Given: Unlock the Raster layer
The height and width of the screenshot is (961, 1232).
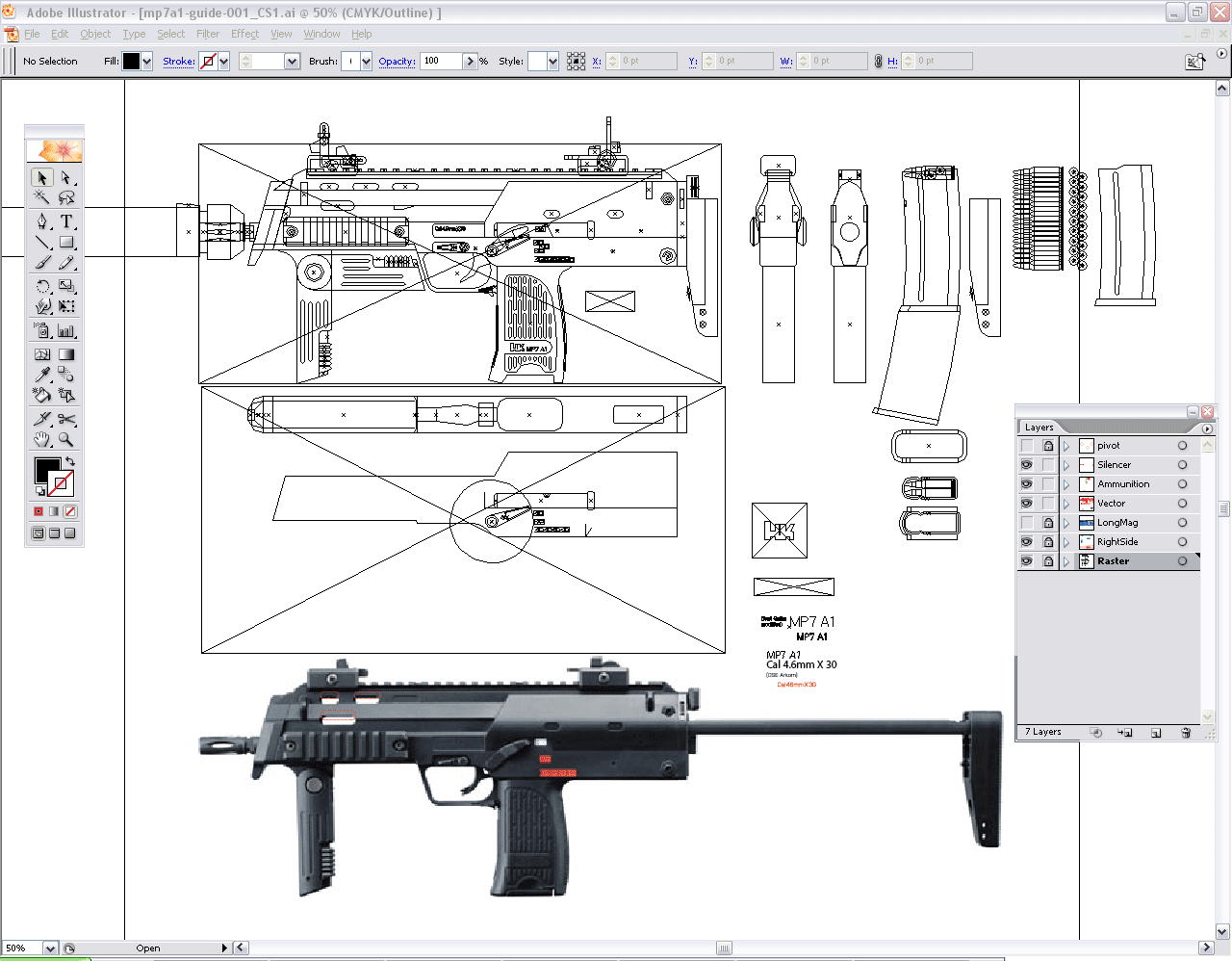Looking at the screenshot, I should tap(1048, 561).
